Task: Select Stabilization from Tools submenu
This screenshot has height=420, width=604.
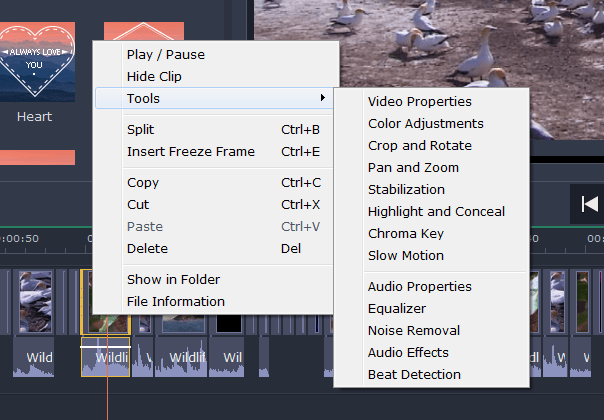Action: (406, 189)
